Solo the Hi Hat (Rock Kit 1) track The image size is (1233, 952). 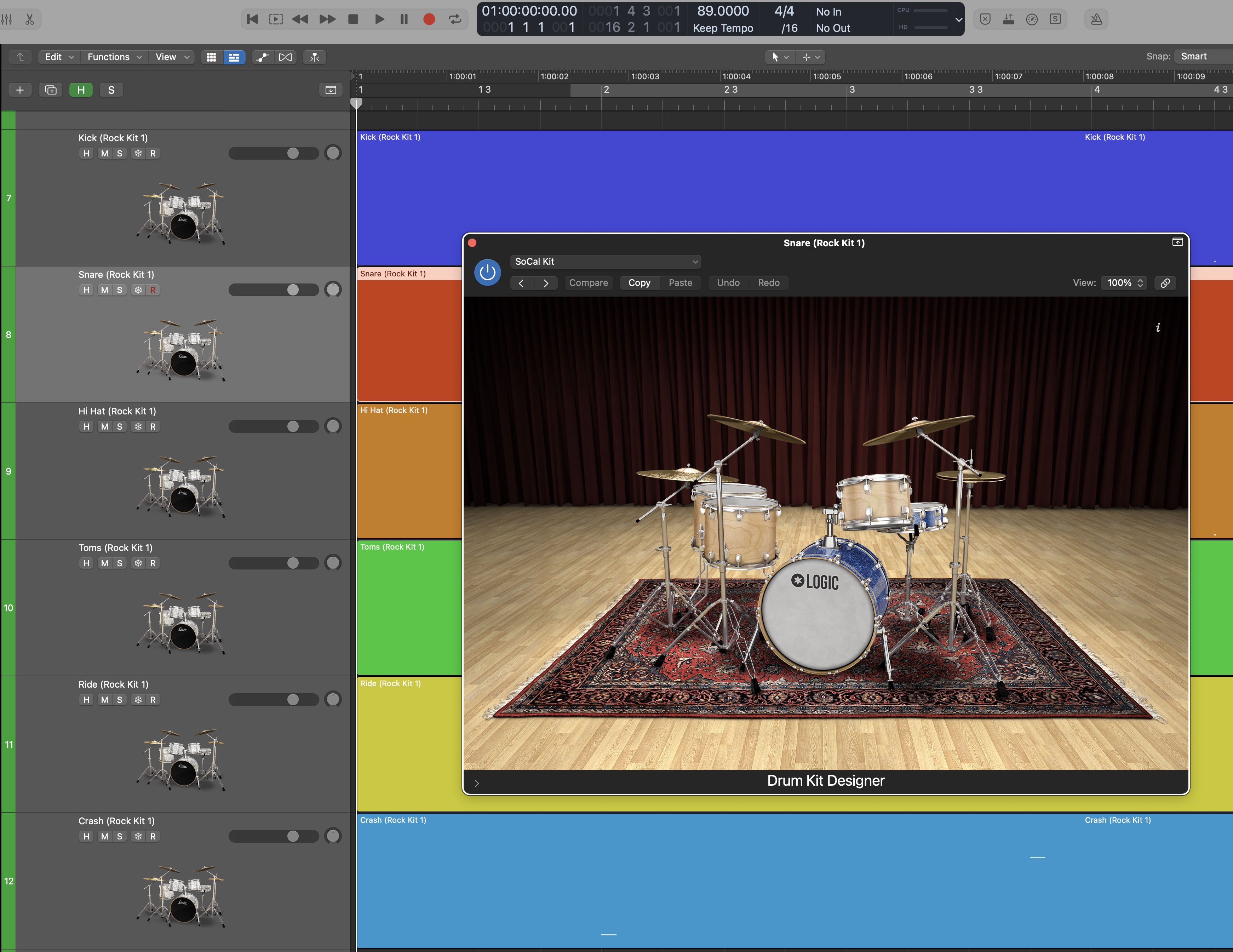click(120, 427)
